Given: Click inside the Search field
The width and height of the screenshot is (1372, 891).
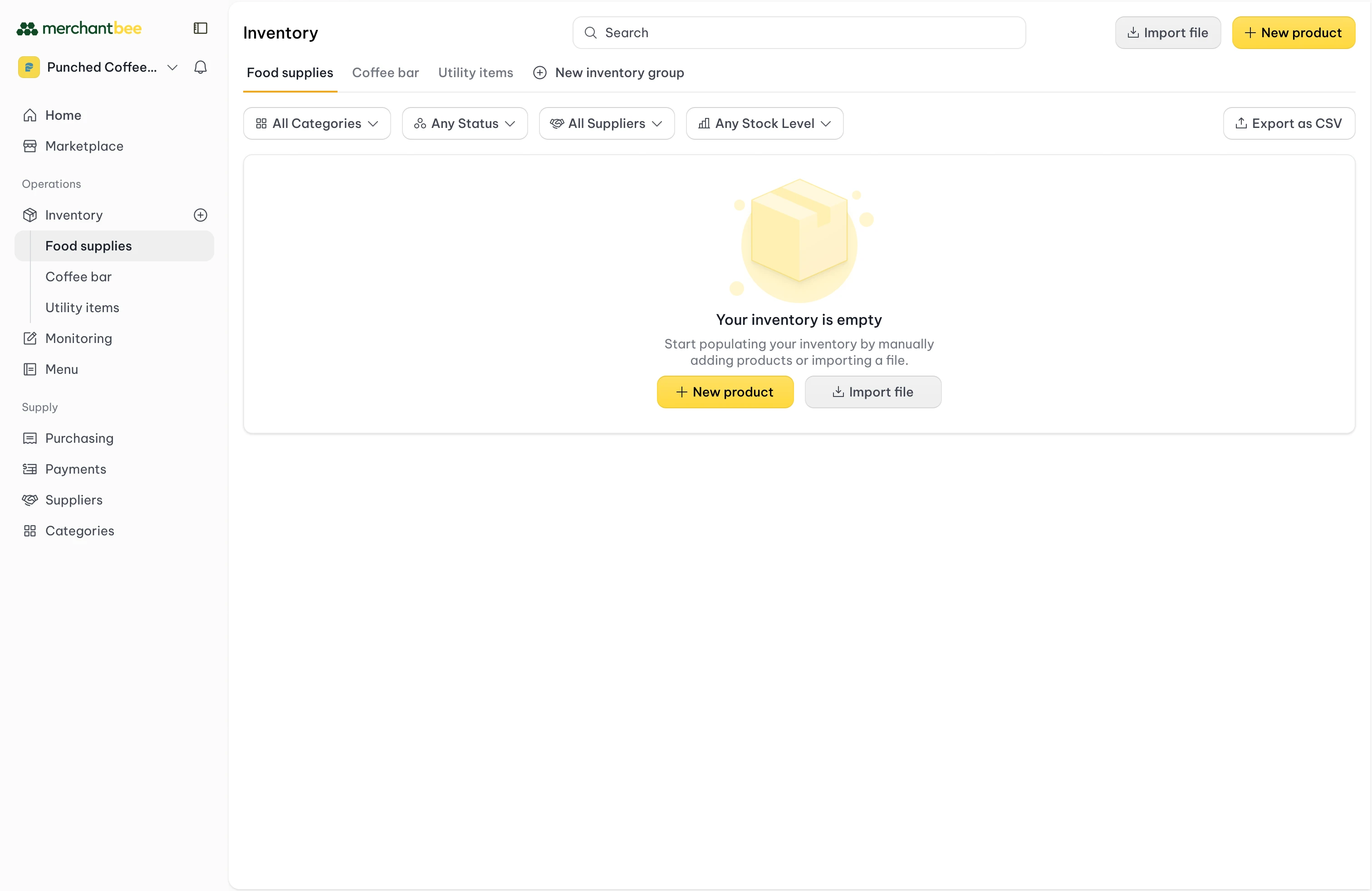Looking at the screenshot, I should click(799, 32).
